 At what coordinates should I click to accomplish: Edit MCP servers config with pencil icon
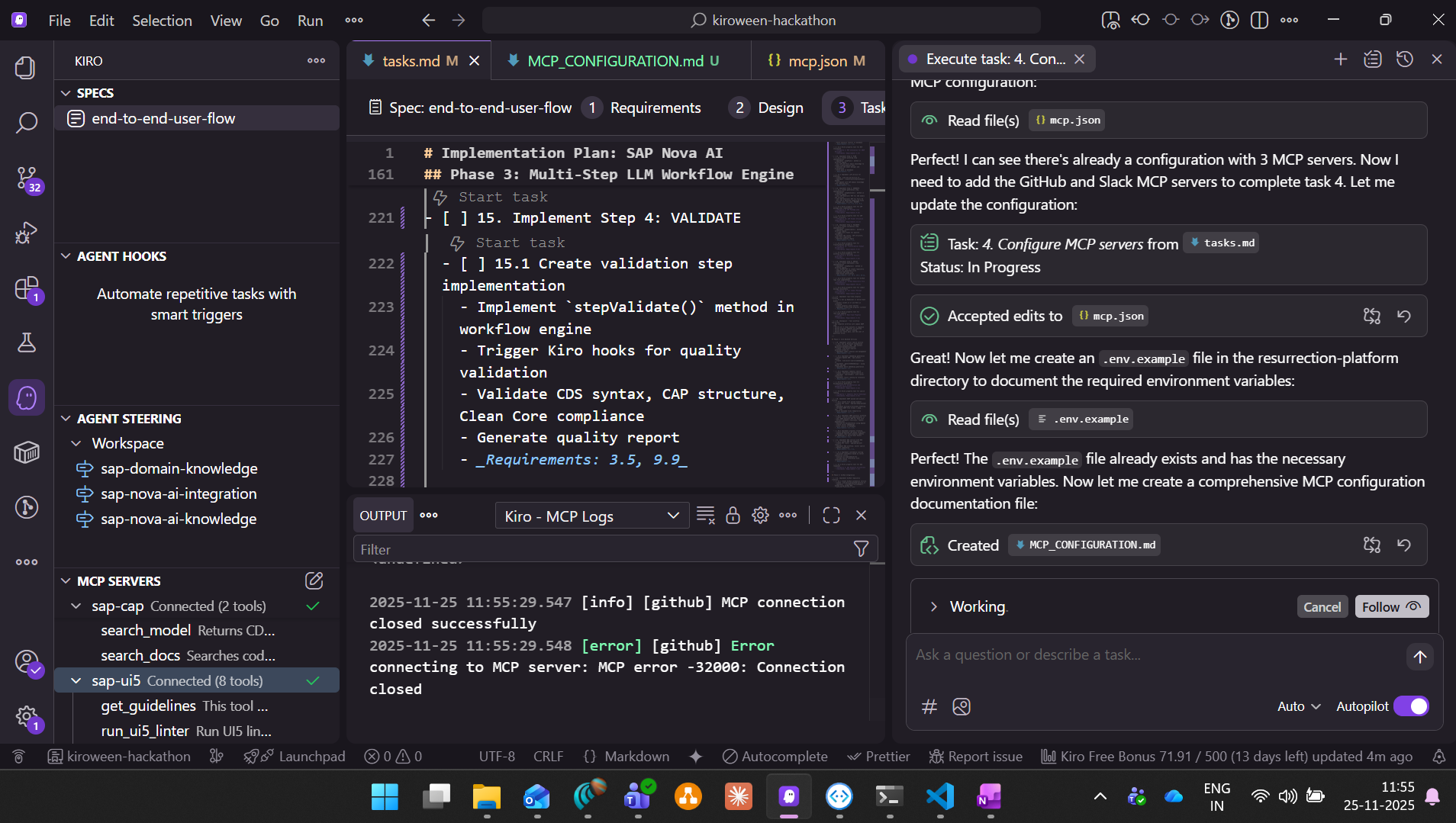(314, 581)
